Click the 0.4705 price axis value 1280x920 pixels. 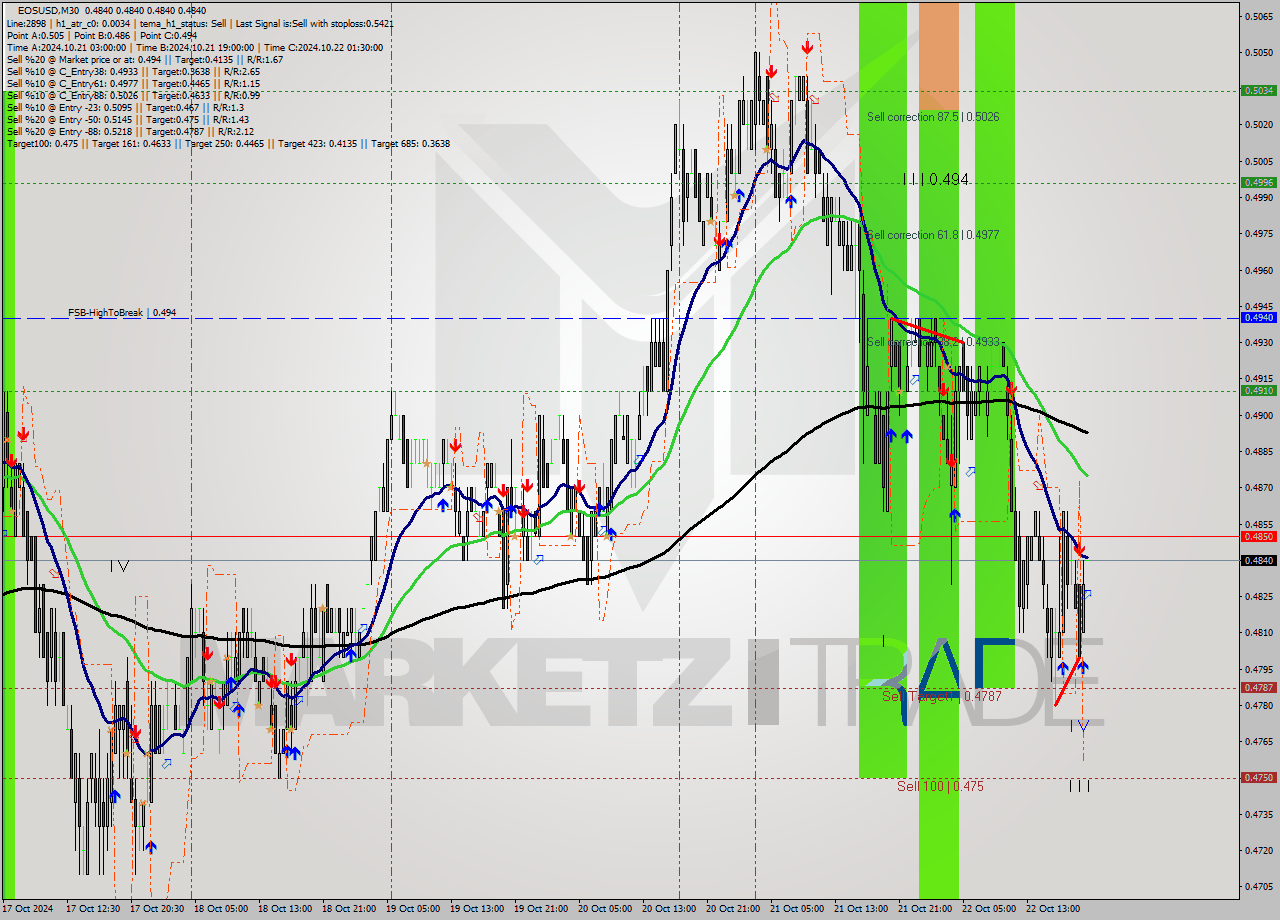click(1259, 886)
